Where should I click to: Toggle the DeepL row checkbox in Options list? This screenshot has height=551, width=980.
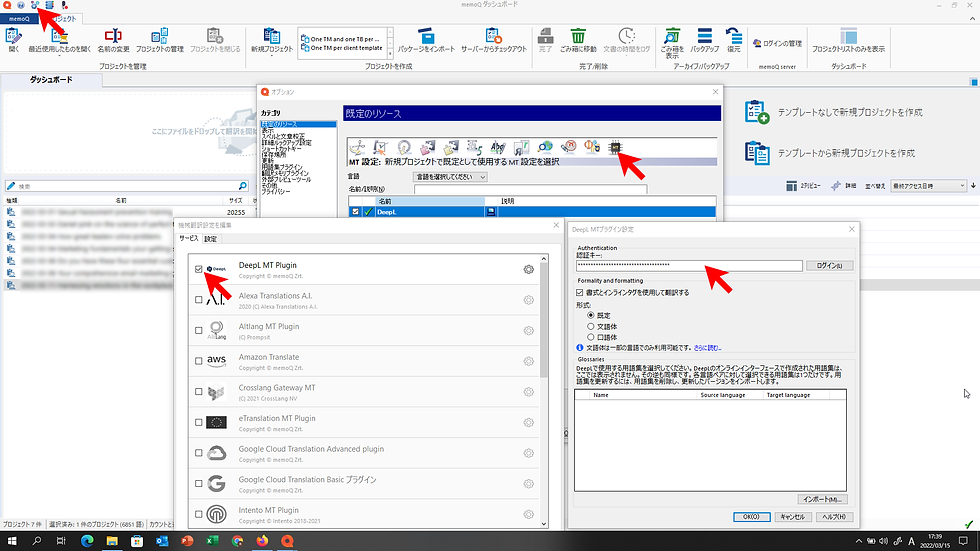(356, 212)
